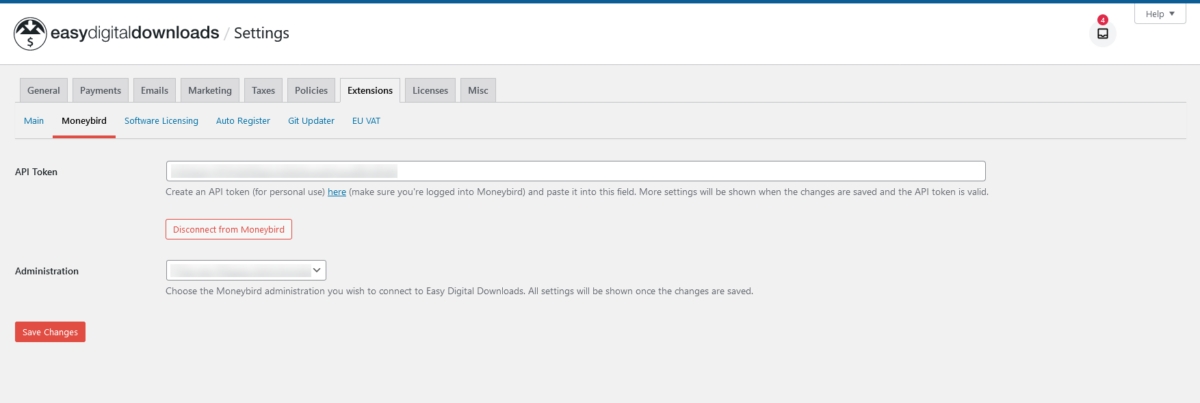The height and width of the screenshot is (403, 1200).
Task: Open the Main sub-section
Action: (34, 121)
